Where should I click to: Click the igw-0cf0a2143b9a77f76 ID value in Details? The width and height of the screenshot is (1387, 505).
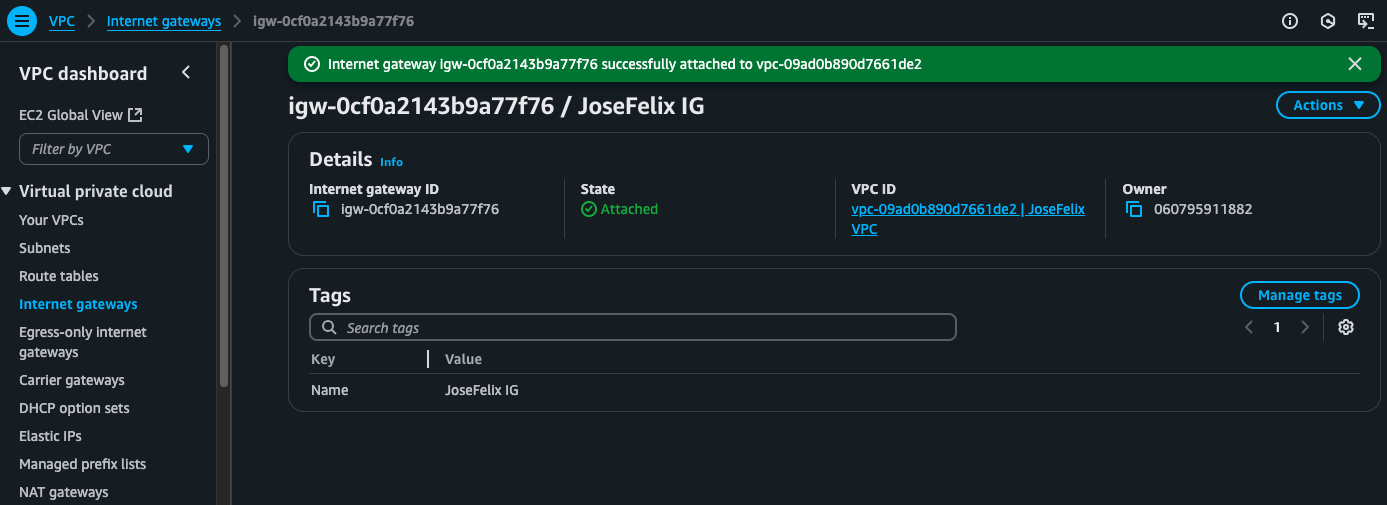coord(420,209)
